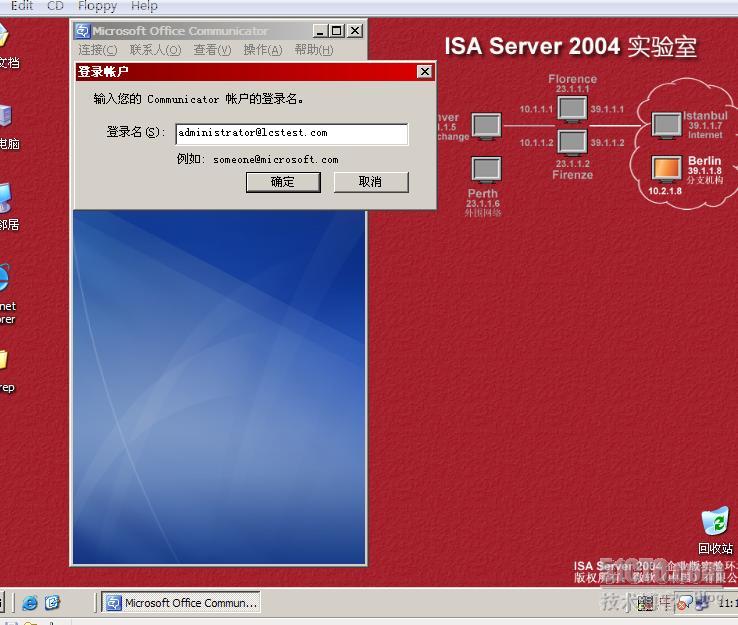The height and width of the screenshot is (625, 738).
Task: Open the CD menu of the VM window
Action: [55, 6]
